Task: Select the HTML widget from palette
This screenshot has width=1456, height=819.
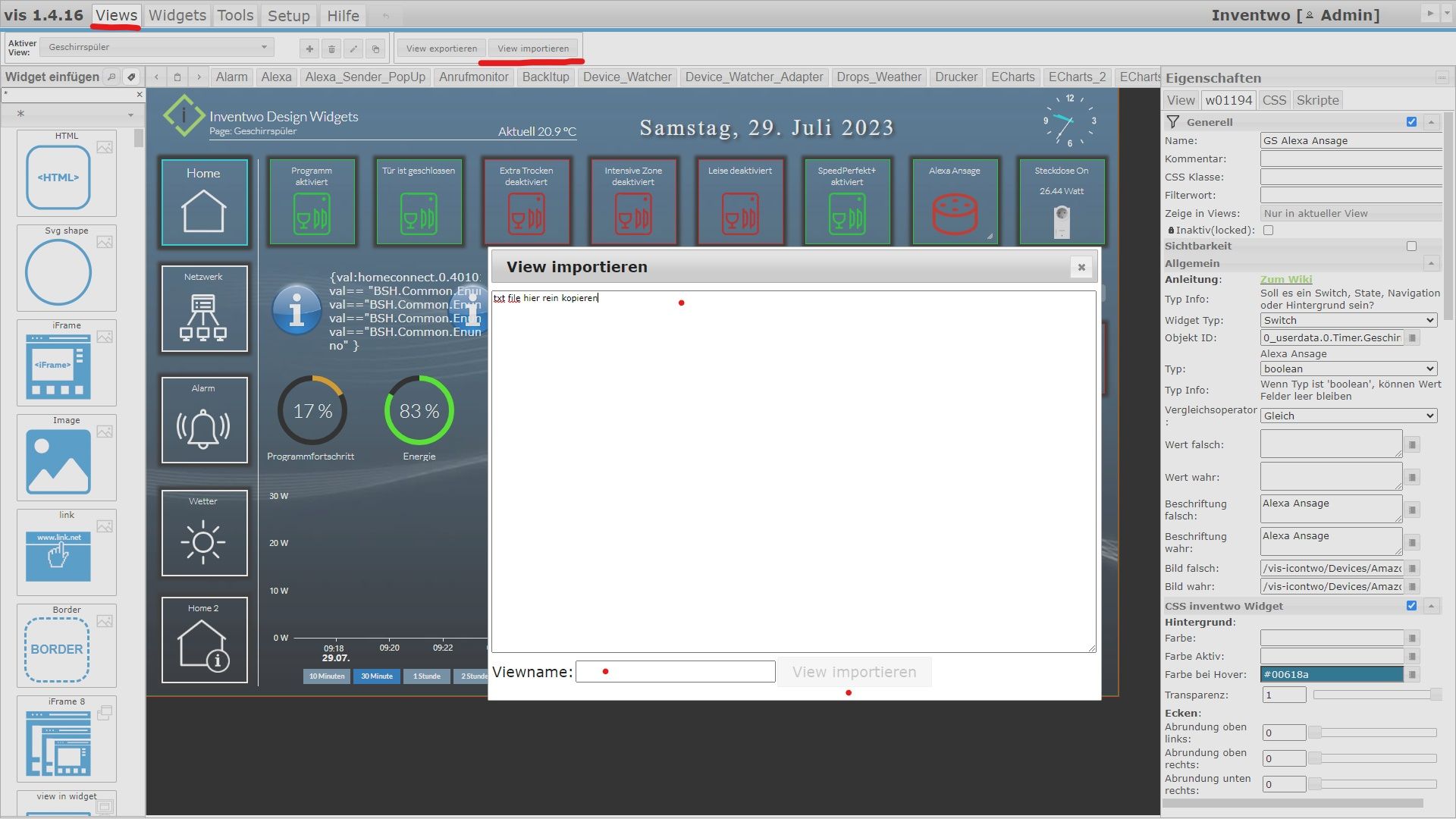Action: point(58,177)
